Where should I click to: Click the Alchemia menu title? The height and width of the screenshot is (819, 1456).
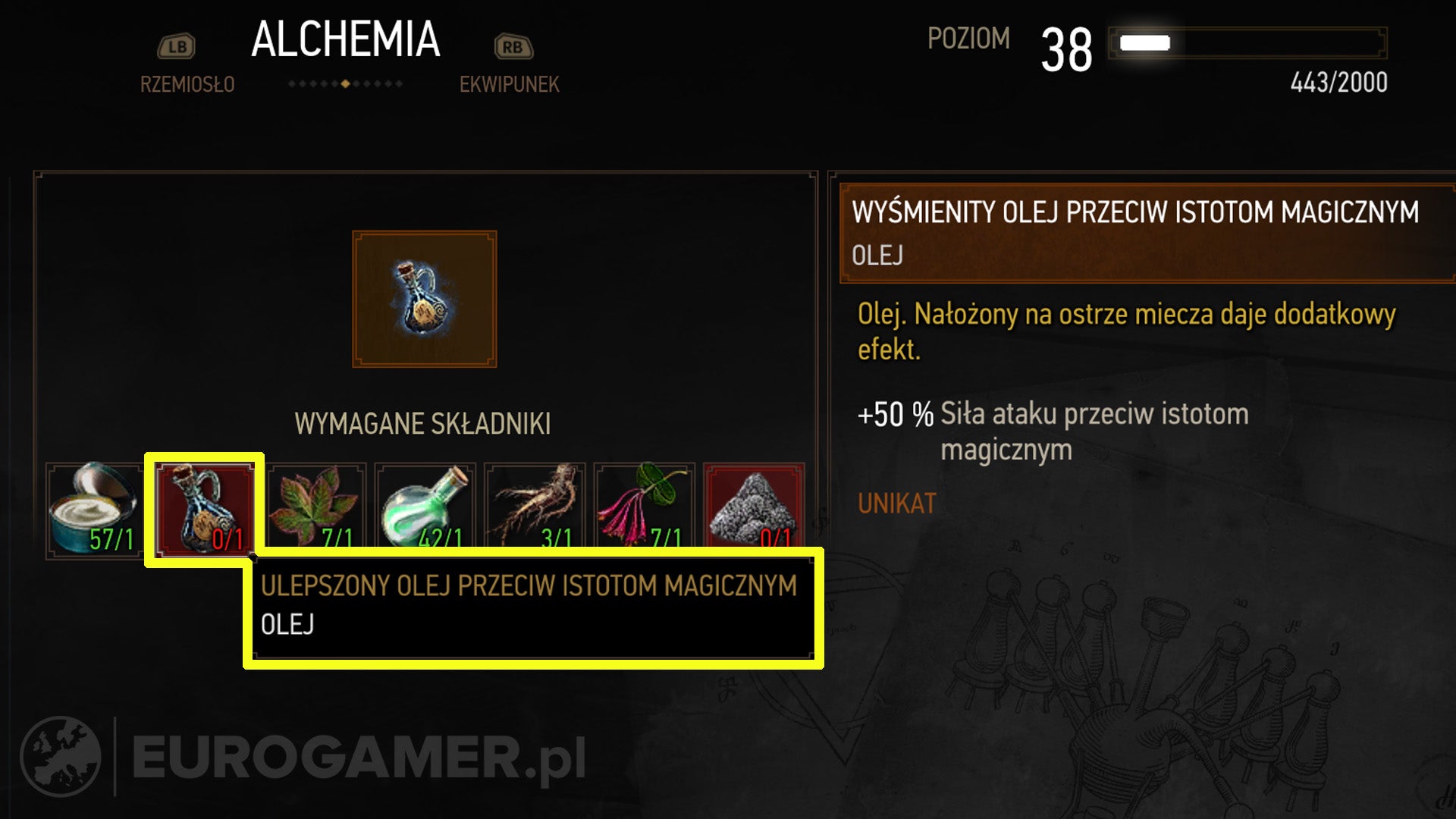tap(346, 40)
